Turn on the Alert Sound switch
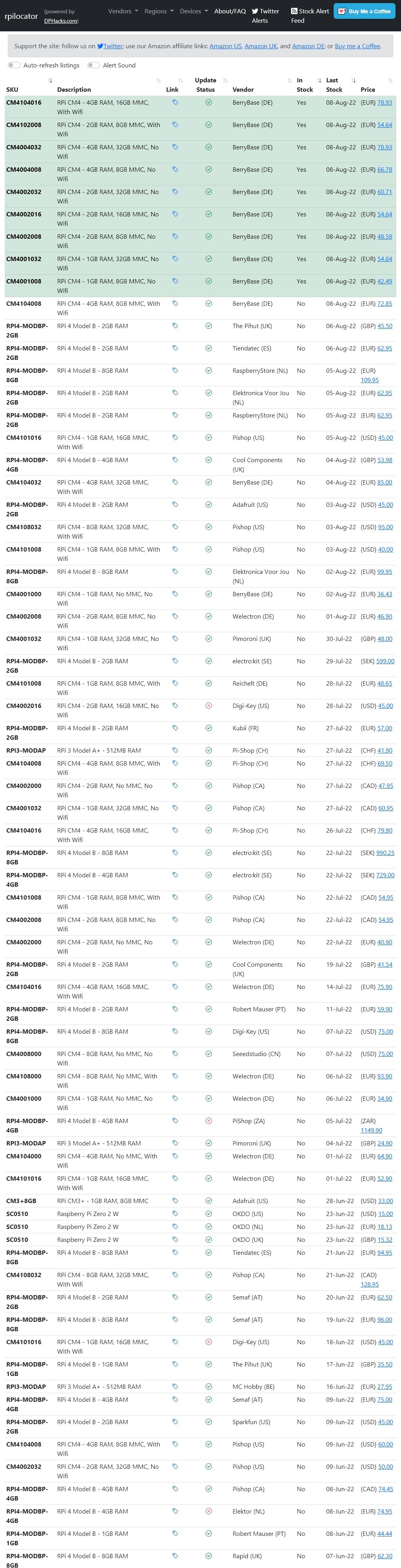The height and width of the screenshot is (1568, 401). point(93,65)
